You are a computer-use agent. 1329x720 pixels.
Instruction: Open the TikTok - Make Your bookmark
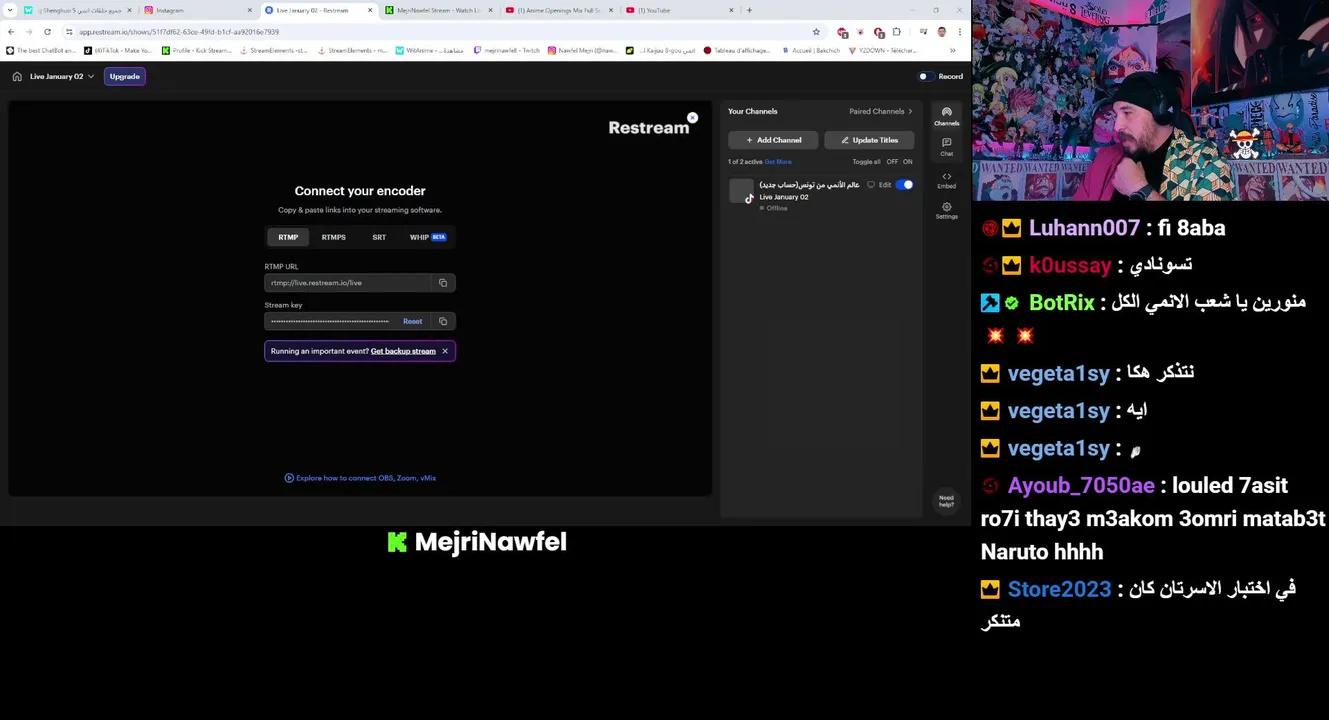point(118,50)
